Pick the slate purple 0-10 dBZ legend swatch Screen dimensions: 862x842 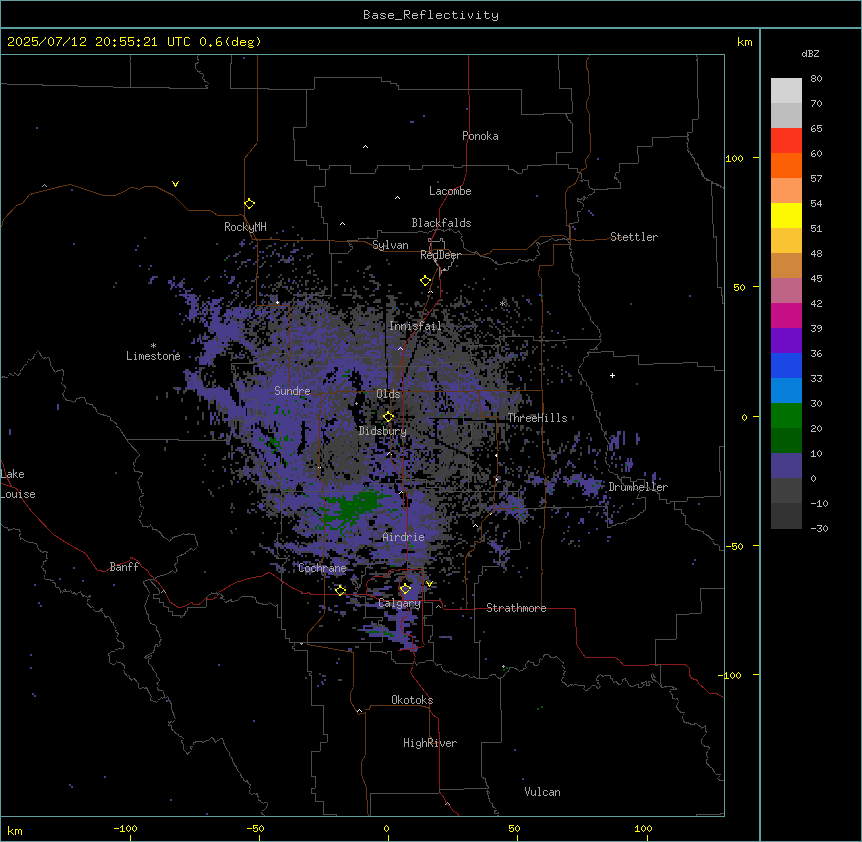pos(786,466)
